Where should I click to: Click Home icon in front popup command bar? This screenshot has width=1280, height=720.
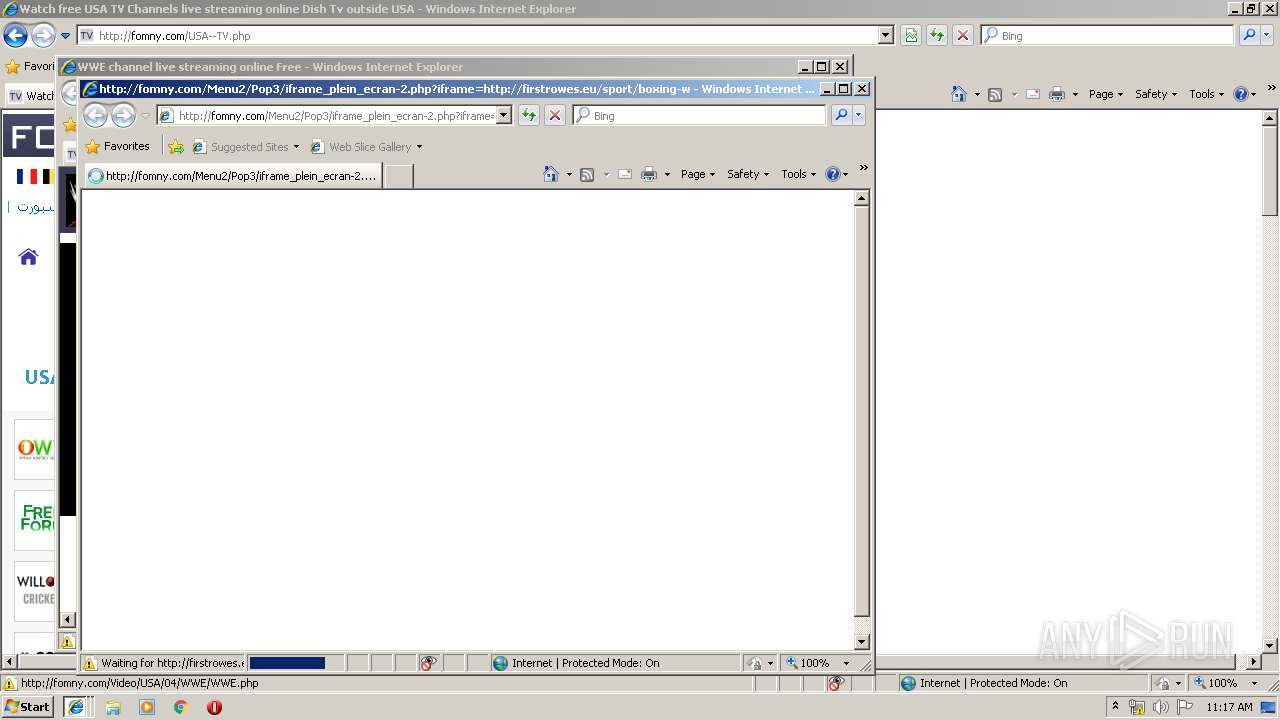point(550,174)
